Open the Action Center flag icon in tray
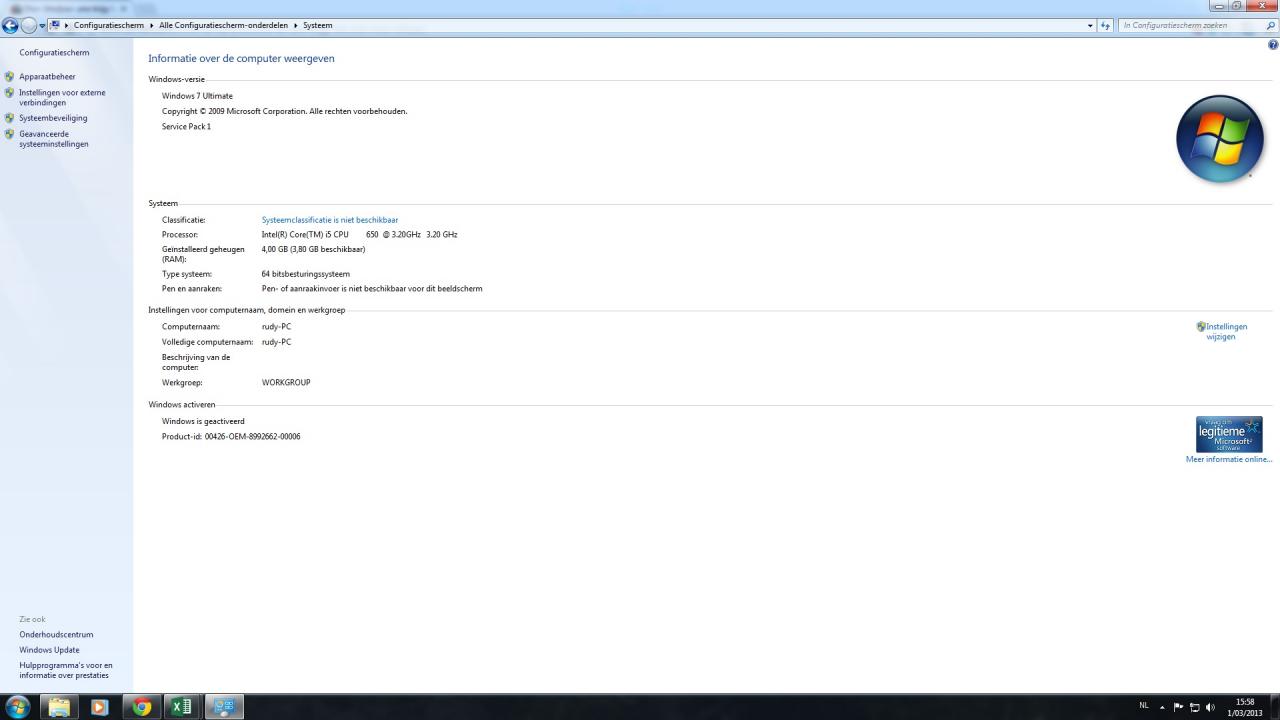 click(x=1178, y=707)
